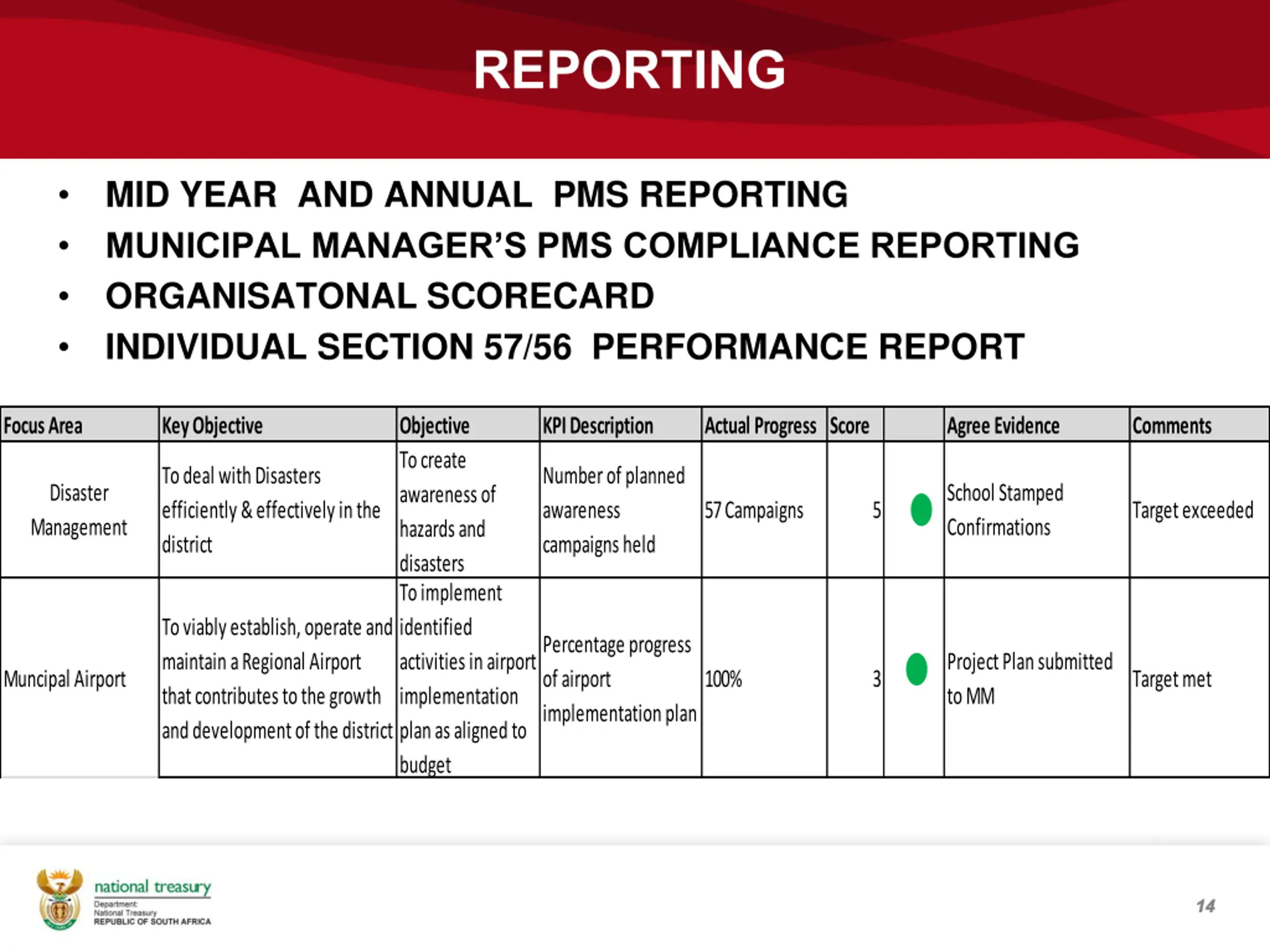Image resolution: width=1270 pixels, height=952 pixels.
Task: Click the score value 3 cell
Action: [855, 678]
